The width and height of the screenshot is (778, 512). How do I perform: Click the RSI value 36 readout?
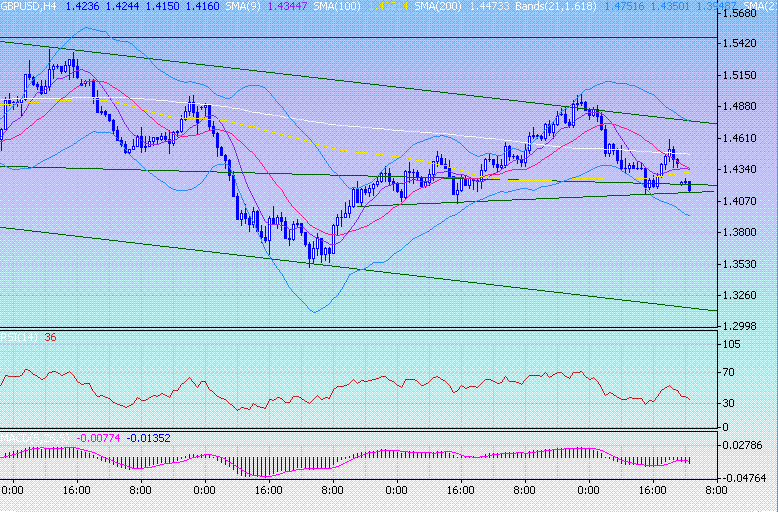[x=50, y=337]
